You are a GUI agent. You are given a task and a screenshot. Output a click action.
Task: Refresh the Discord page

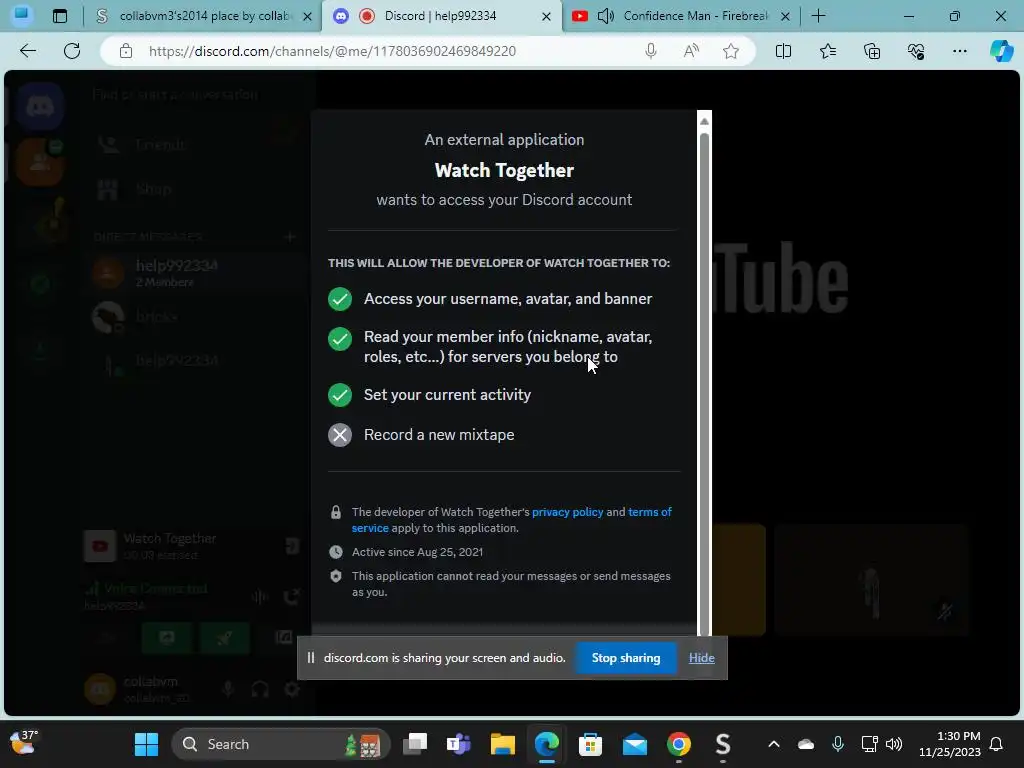click(72, 51)
